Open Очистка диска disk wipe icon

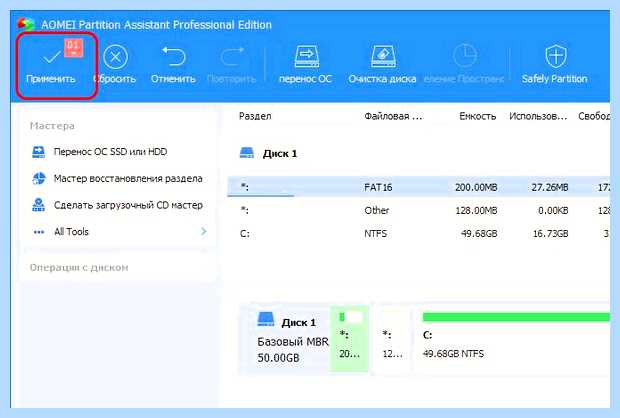click(382, 56)
